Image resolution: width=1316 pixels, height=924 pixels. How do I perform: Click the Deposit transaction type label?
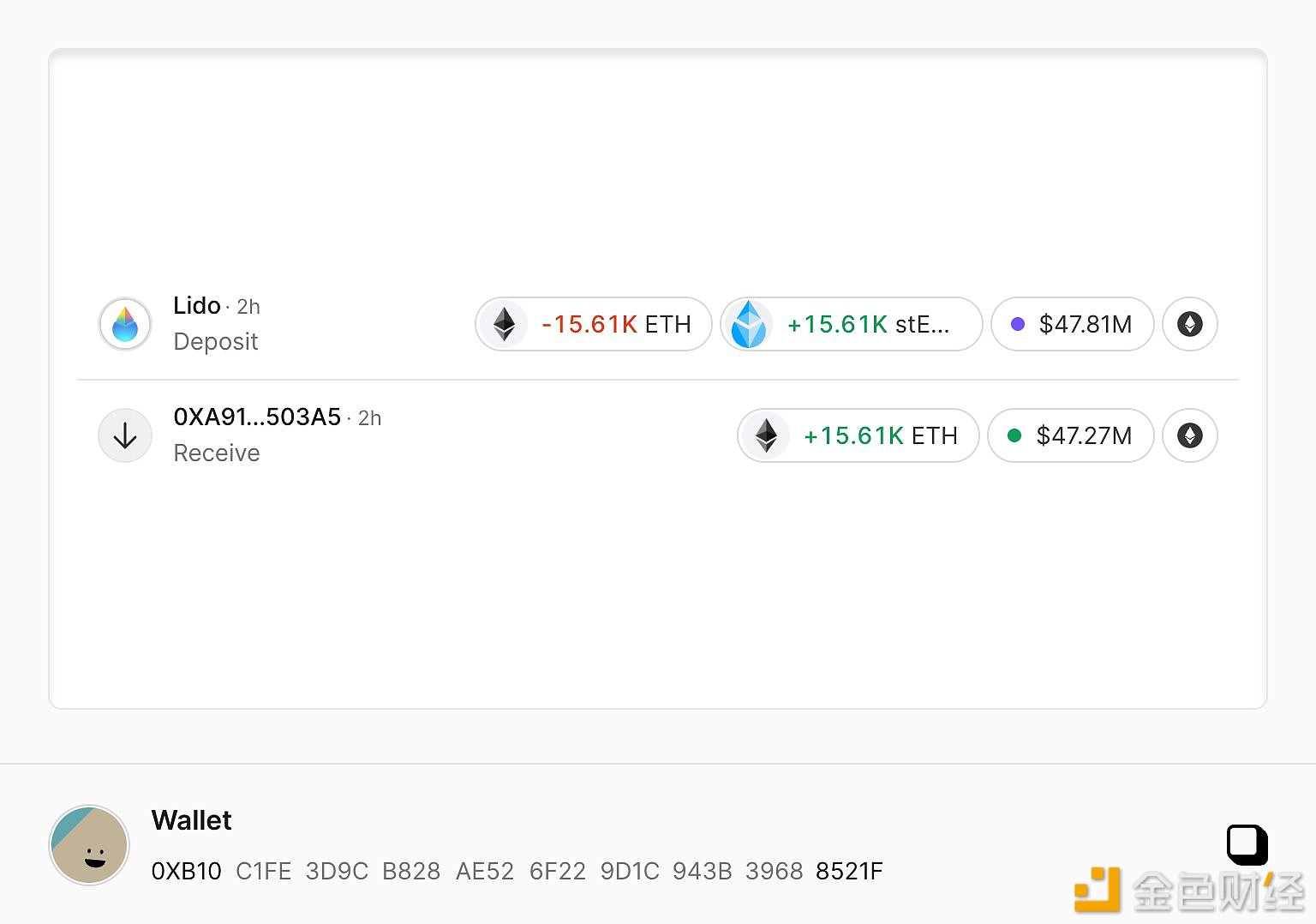216,342
